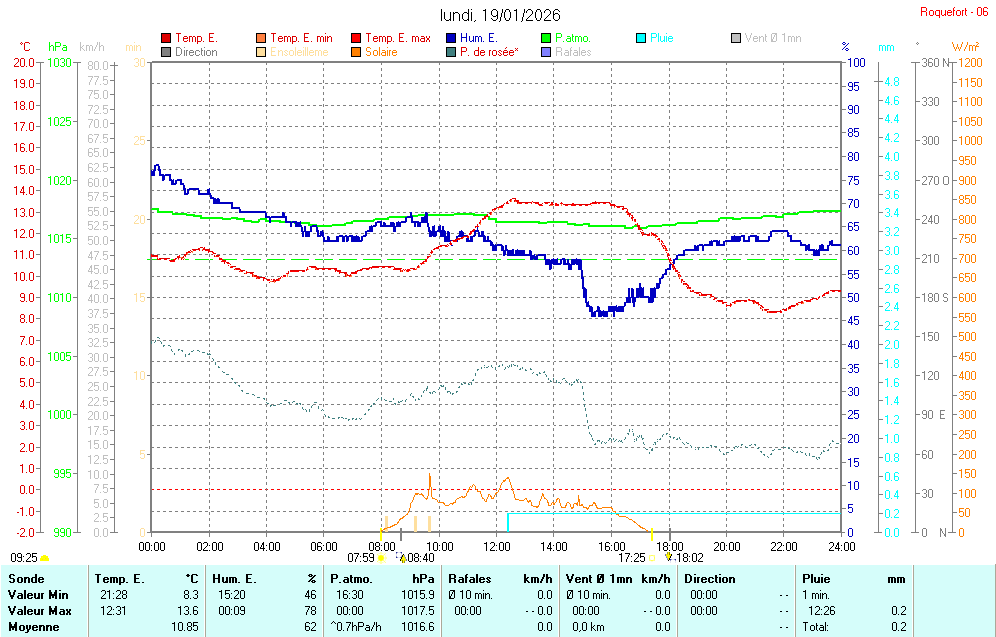The width and height of the screenshot is (996, 637).
Task: Click the orange Solaire legend square
Action: [356, 52]
